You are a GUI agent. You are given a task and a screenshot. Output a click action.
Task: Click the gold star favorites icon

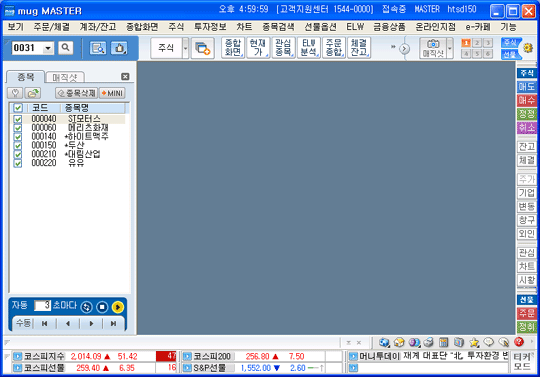pyautogui.click(x=474, y=342)
